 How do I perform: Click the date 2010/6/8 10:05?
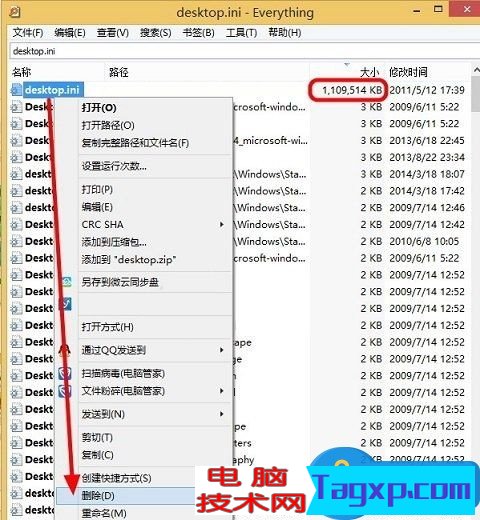[x=424, y=241]
